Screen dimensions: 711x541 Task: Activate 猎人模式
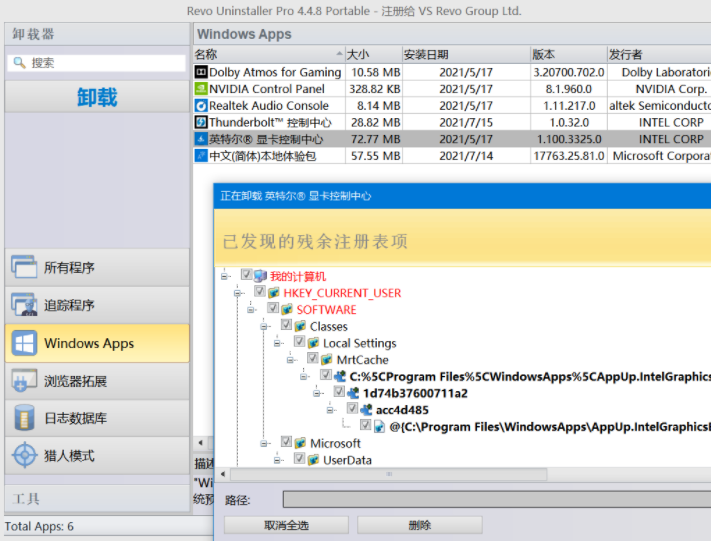[x=97, y=455]
